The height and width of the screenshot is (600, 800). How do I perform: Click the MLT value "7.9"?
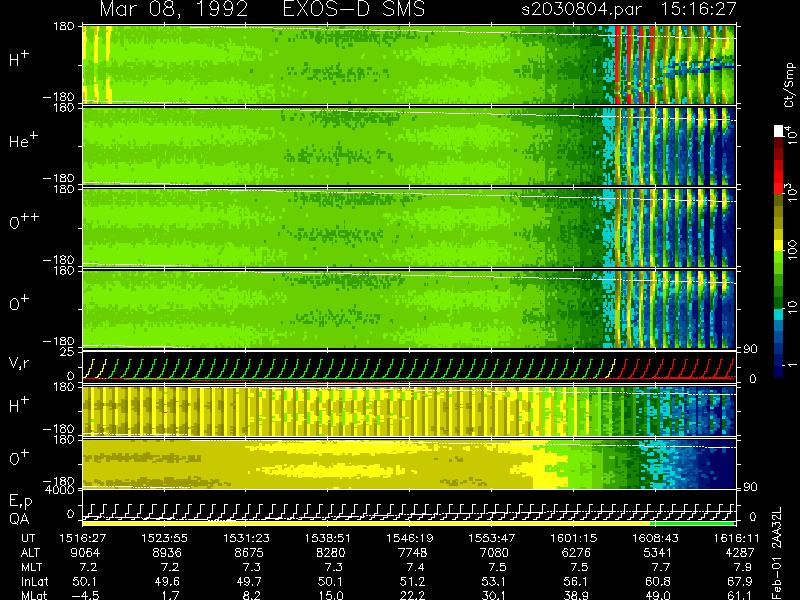tap(742, 567)
